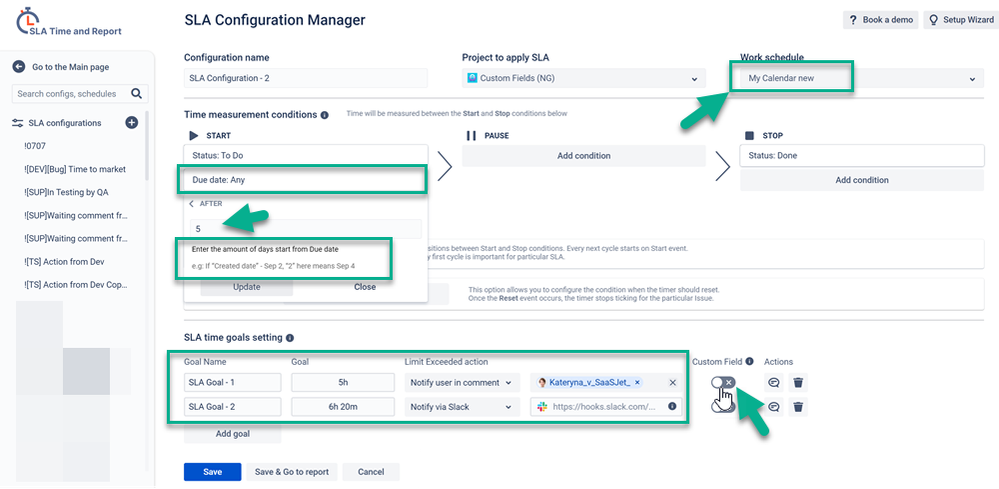
Task: Click the 5h goal field
Action: click(x=343, y=383)
